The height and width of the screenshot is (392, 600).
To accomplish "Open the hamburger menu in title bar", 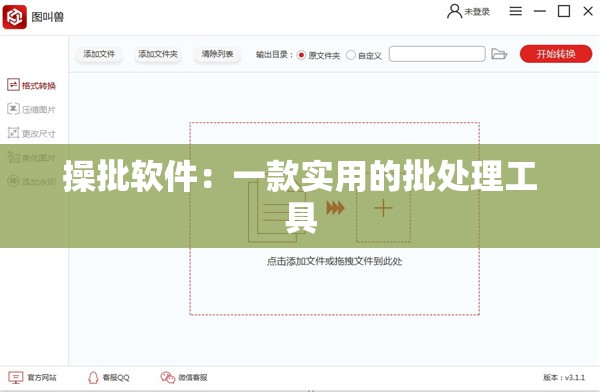I will 515,11.
